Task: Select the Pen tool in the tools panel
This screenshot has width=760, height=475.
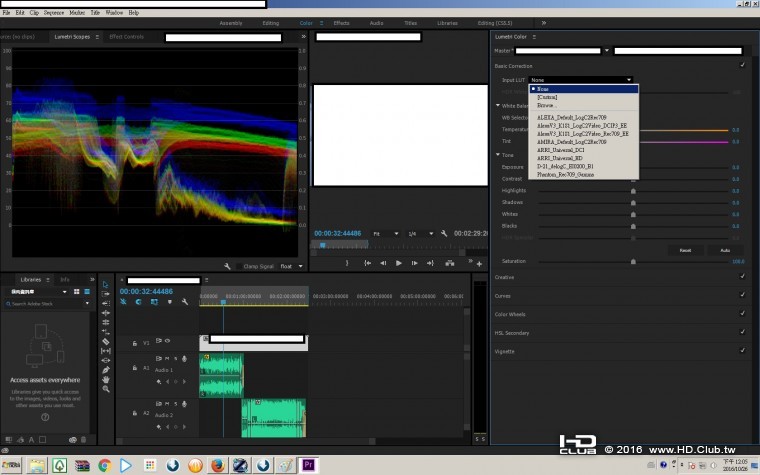Action: (106, 369)
